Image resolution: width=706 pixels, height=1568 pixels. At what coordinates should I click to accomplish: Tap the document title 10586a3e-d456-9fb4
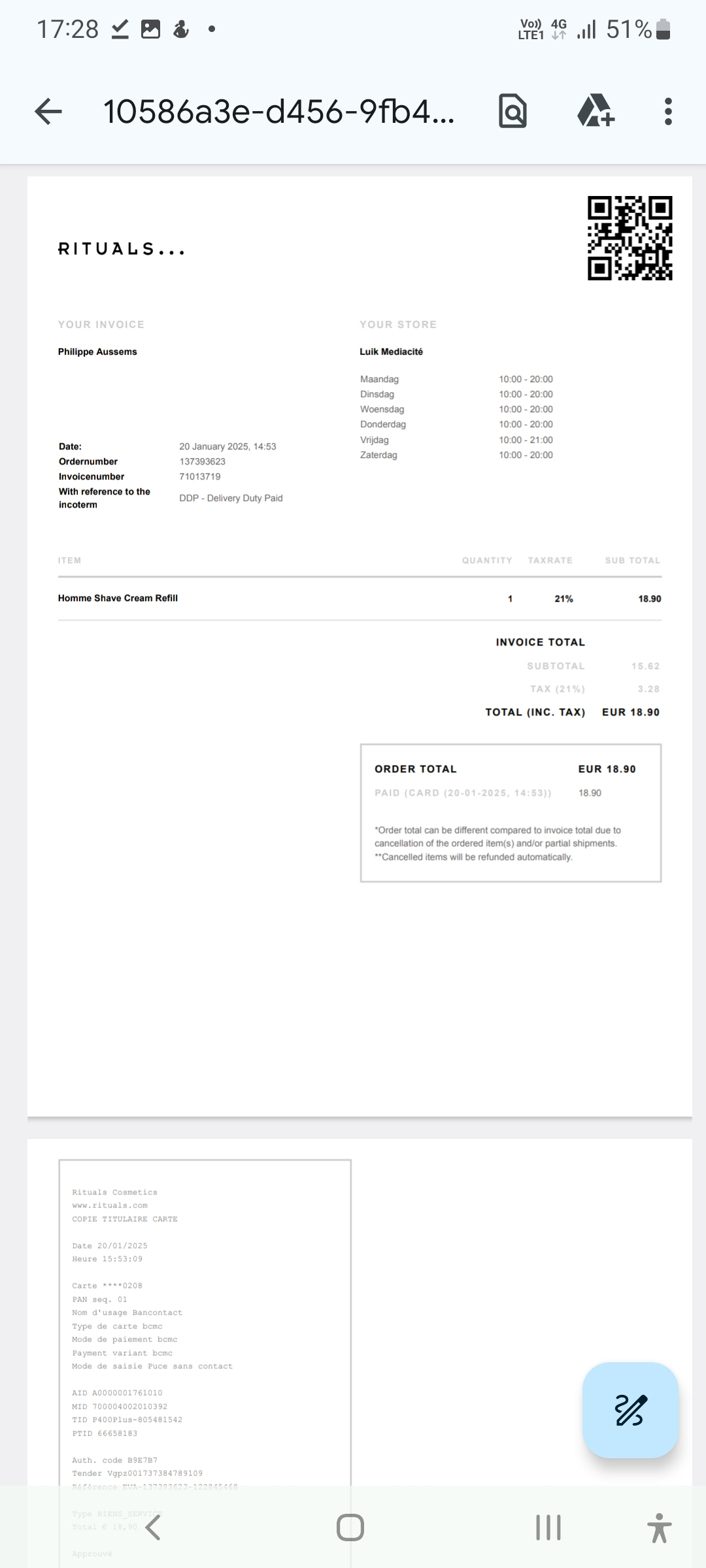coord(278,112)
